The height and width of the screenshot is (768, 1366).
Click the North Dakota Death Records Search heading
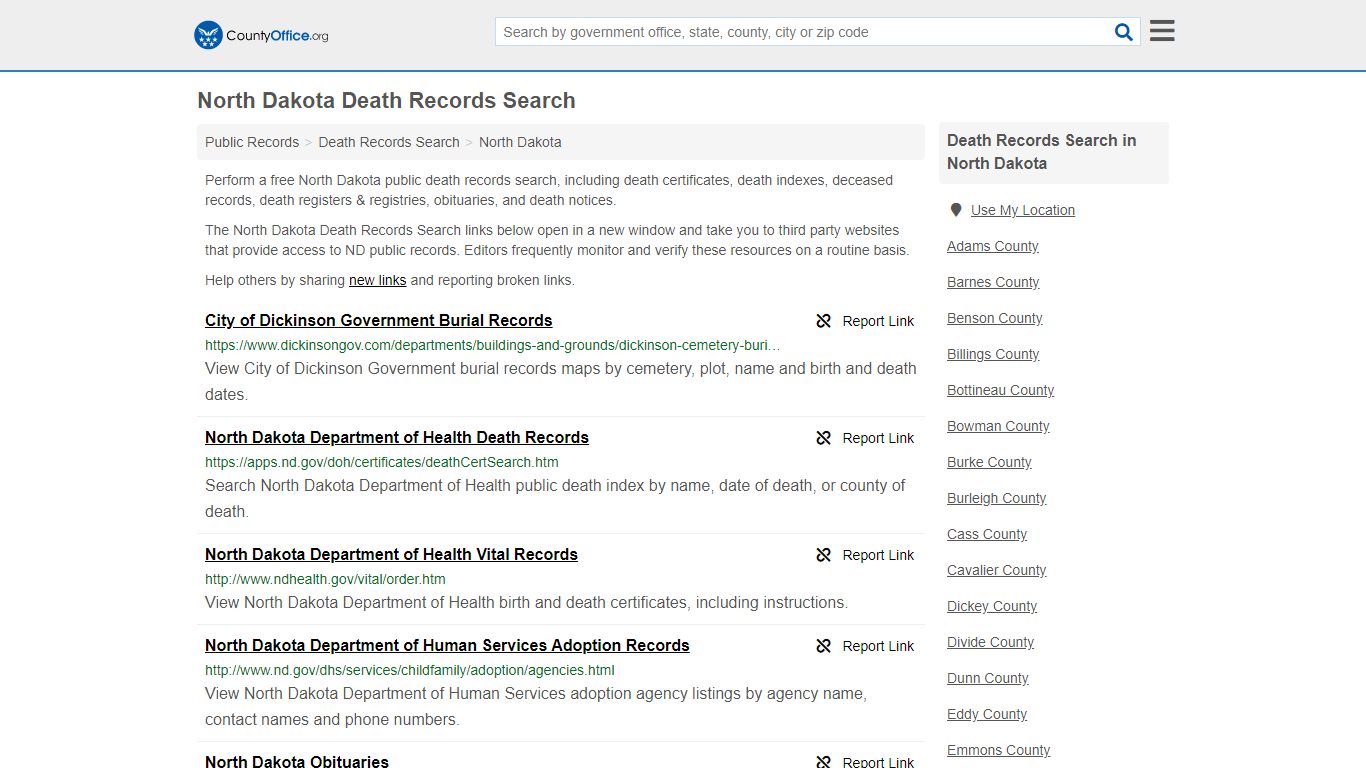click(386, 101)
